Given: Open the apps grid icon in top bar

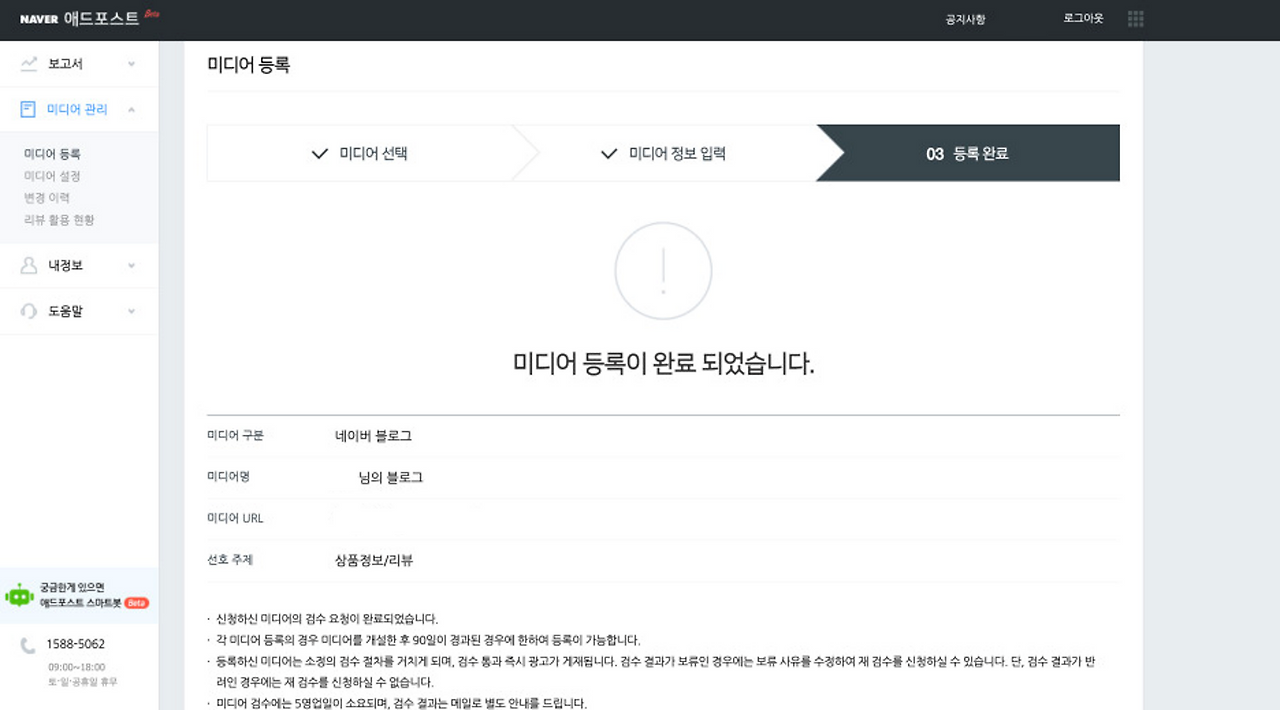Looking at the screenshot, I should [1135, 18].
